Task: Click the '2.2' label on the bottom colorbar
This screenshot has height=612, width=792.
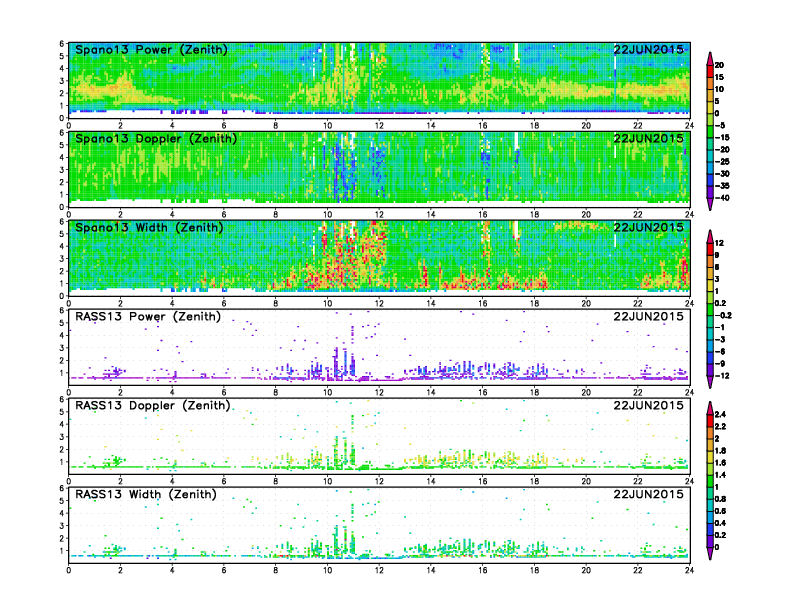Action: [x=720, y=426]
